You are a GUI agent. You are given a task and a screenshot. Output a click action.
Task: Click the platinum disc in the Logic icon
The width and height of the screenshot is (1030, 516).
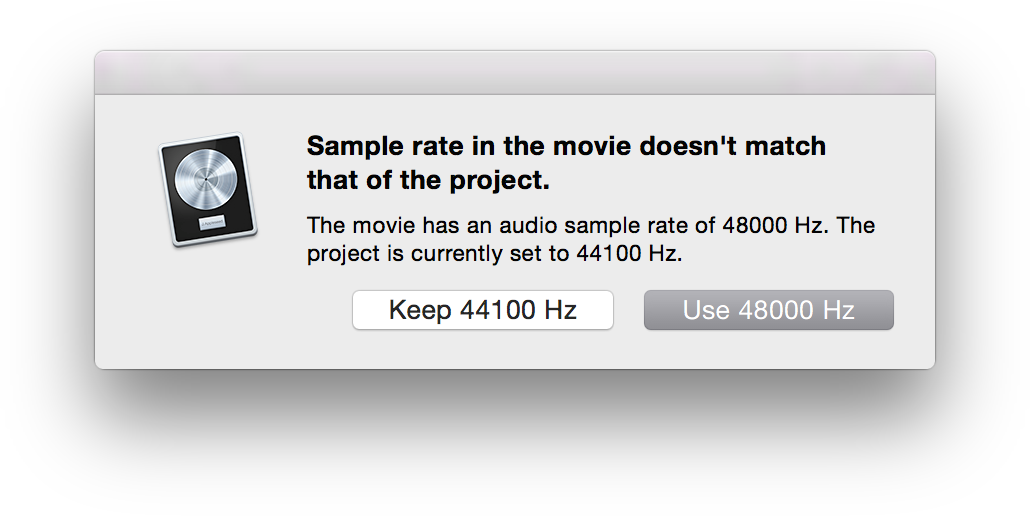coord(206,179)
